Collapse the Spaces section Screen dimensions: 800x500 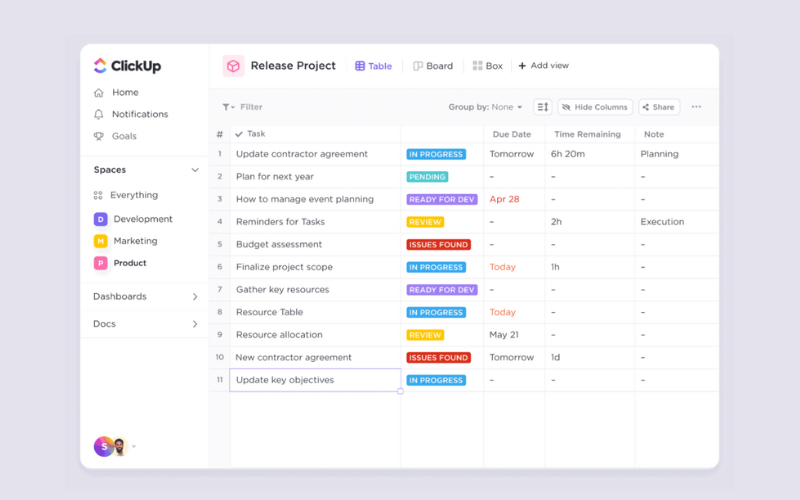click(x=195, y=170)
